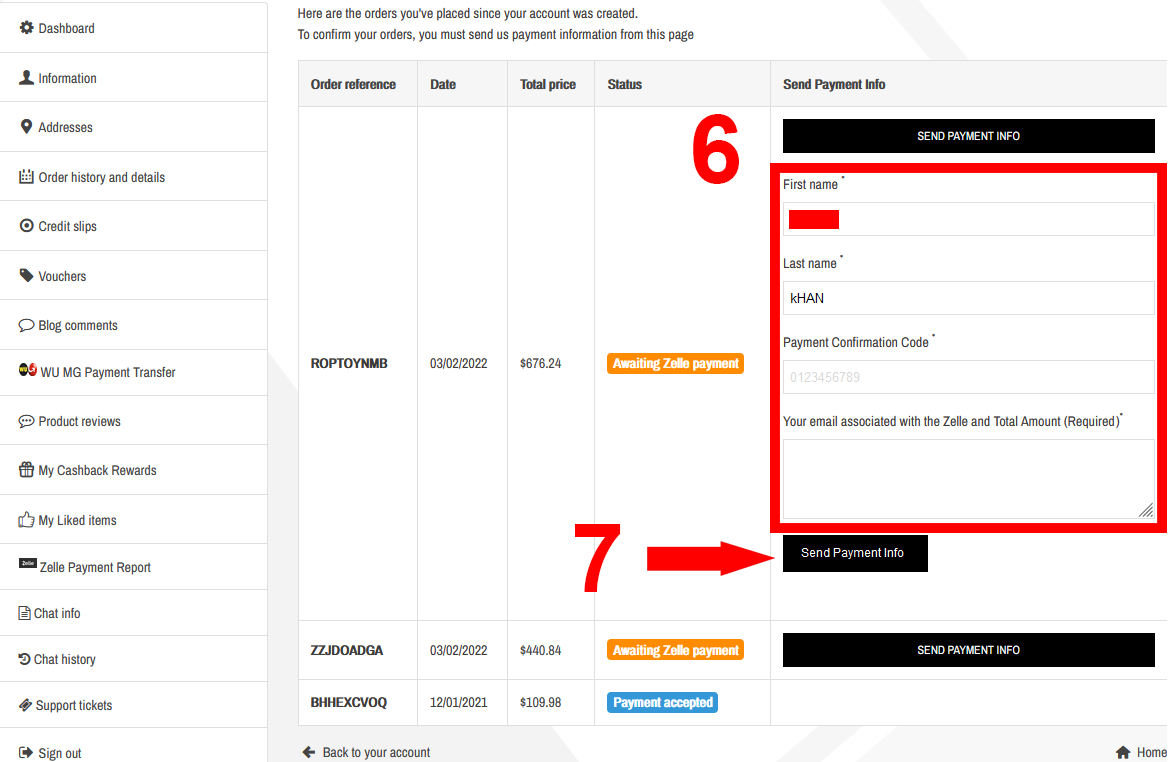The image size is (1171, 762).
Task: Click the My Cashback Rewards gift icon
Action: pyautogui.click(x=27, y=470)
